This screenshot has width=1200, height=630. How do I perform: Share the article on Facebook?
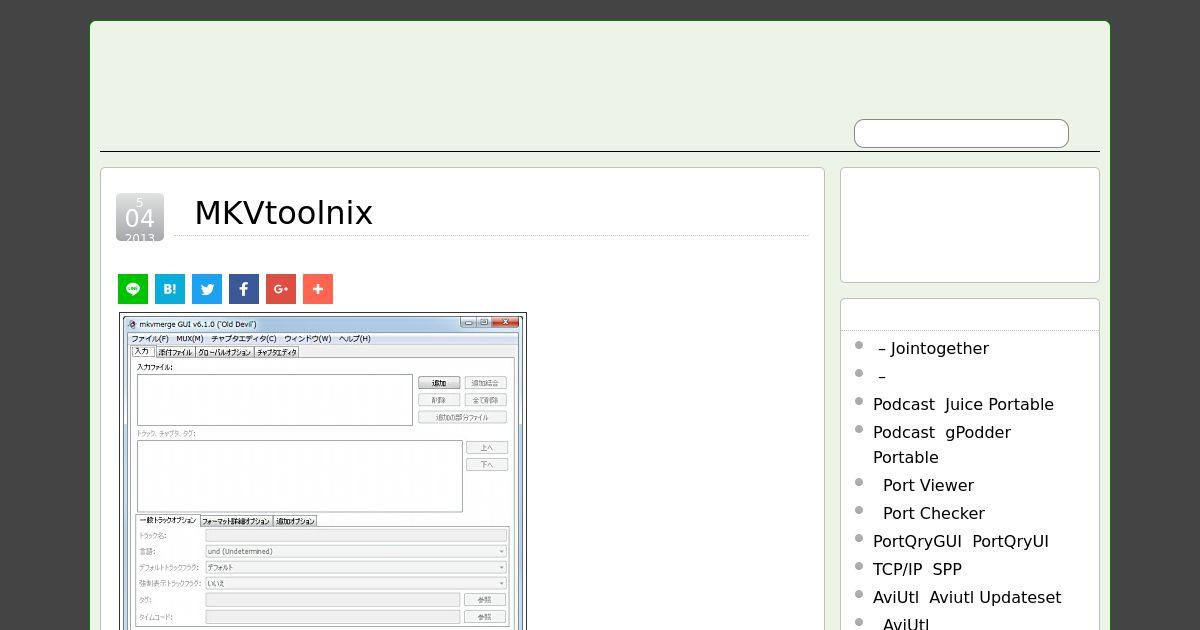tap(244, 289)
